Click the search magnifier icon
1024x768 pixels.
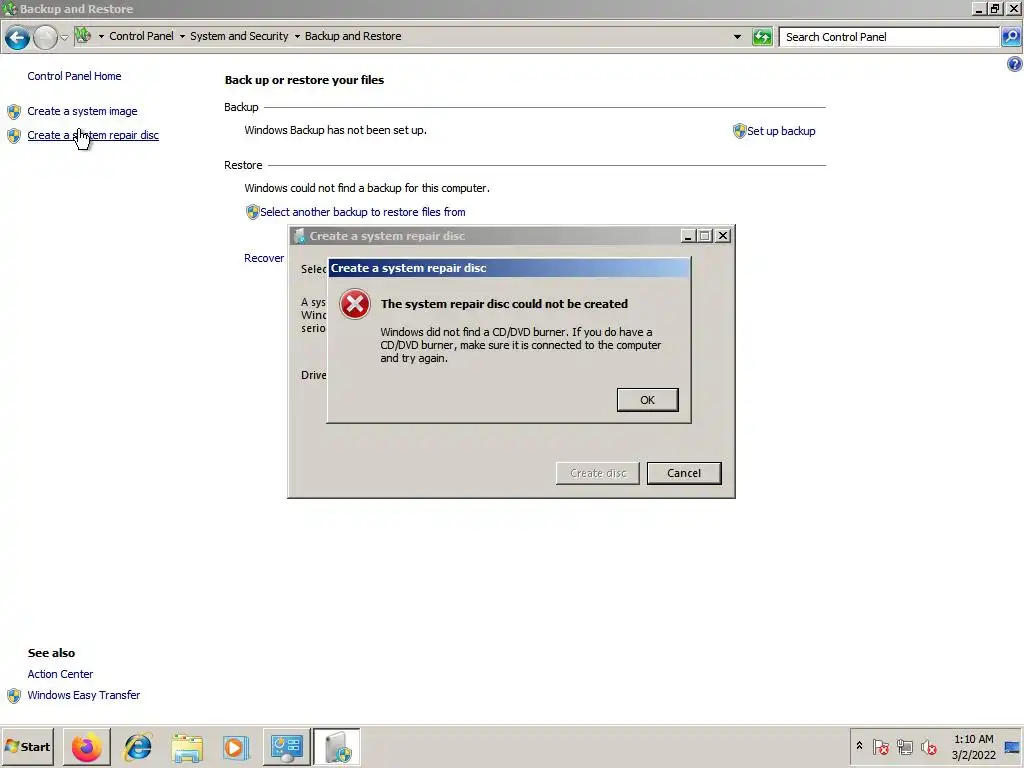click(1011, 37)
